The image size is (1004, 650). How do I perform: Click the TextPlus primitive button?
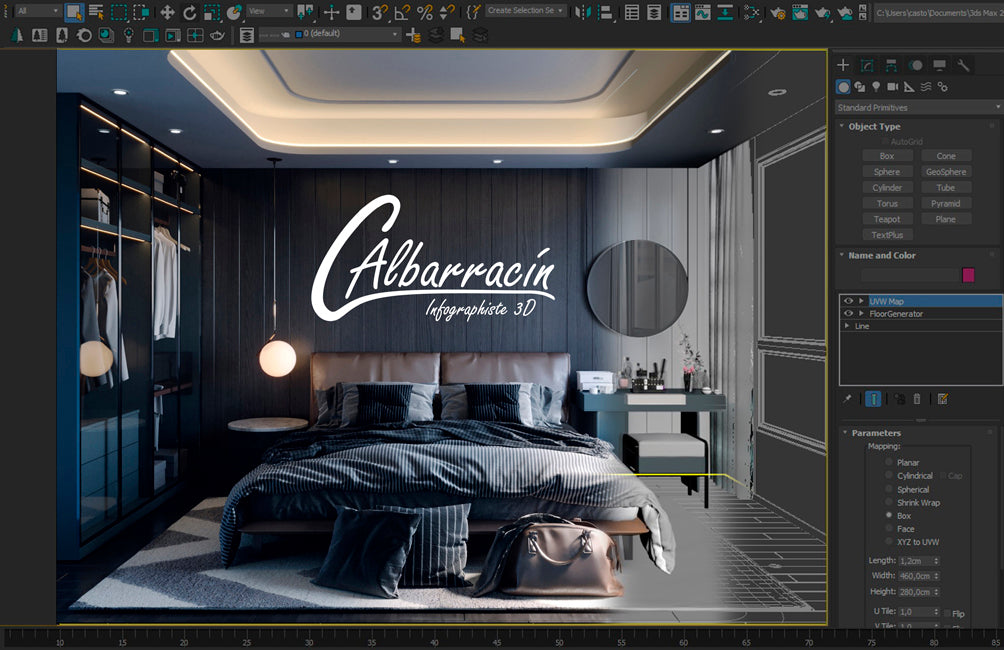[x=887, y=235]
